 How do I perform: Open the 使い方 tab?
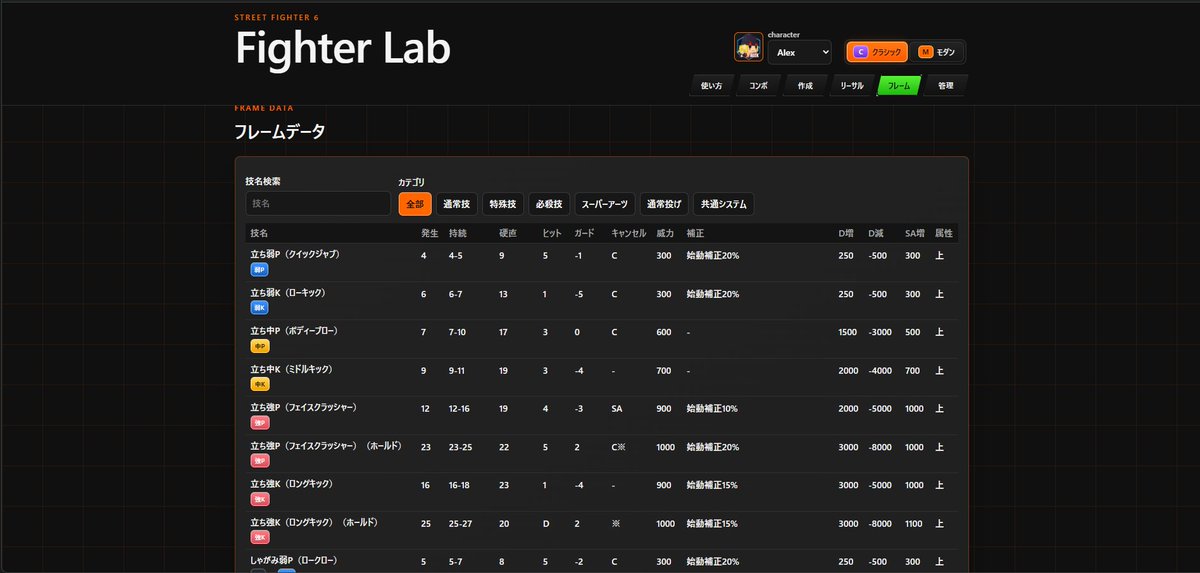(x=712, y=86)
